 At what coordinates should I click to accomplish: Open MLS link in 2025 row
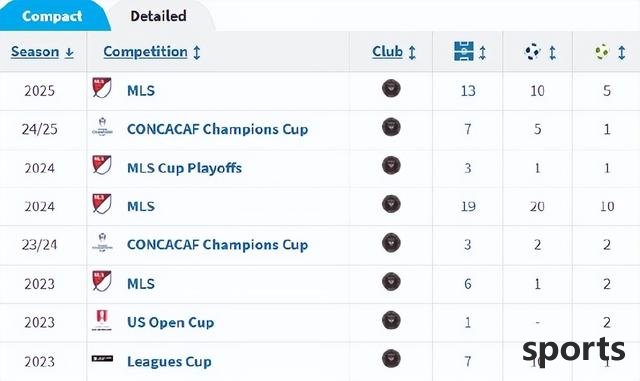pyautogui.click(x=141, y=90)
